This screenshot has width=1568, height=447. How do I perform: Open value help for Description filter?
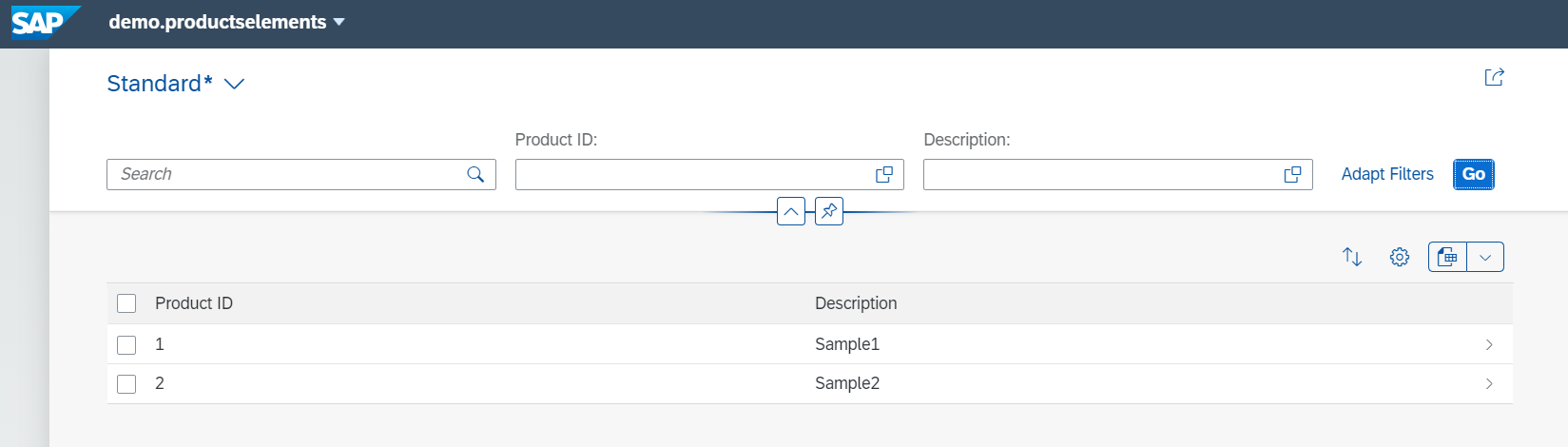(x=1292, y=175)
